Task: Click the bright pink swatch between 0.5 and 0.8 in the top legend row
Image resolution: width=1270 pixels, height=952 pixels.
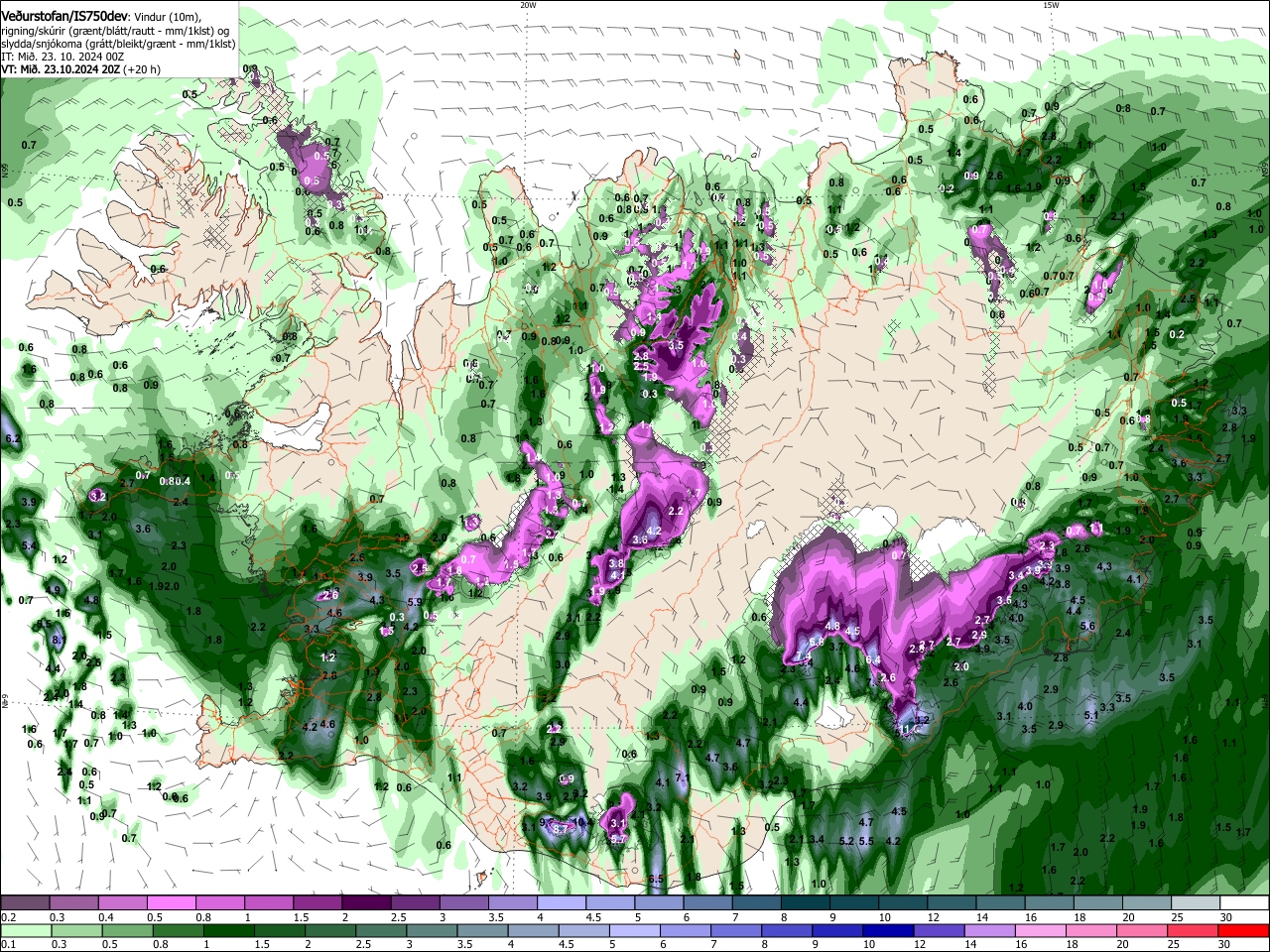Action: click(x=172, y=903)
